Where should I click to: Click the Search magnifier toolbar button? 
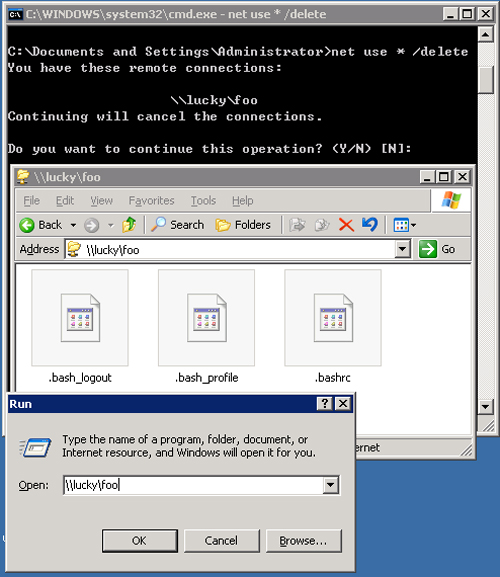(178, 225)
